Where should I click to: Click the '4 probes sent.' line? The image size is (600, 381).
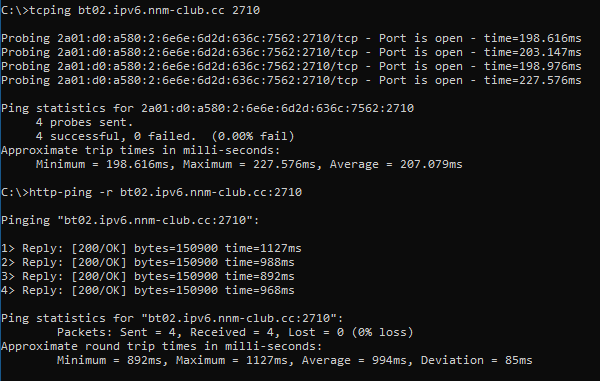[84, 122]
